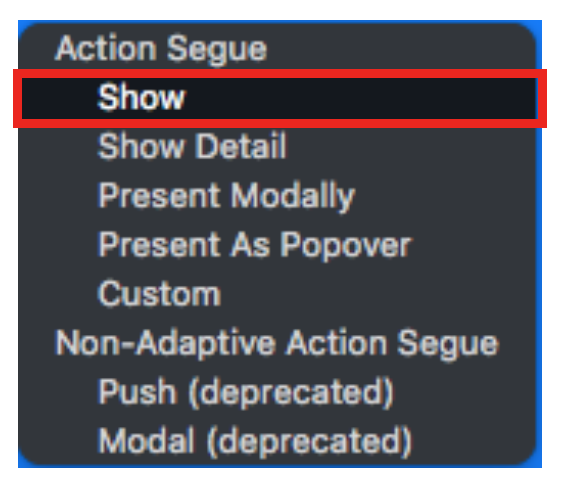Image resolution: width=566 pixels, height=484 pixels.
Task: Pick the deprecated Push non-adaptive segue
Action: [x=280, y=392]
